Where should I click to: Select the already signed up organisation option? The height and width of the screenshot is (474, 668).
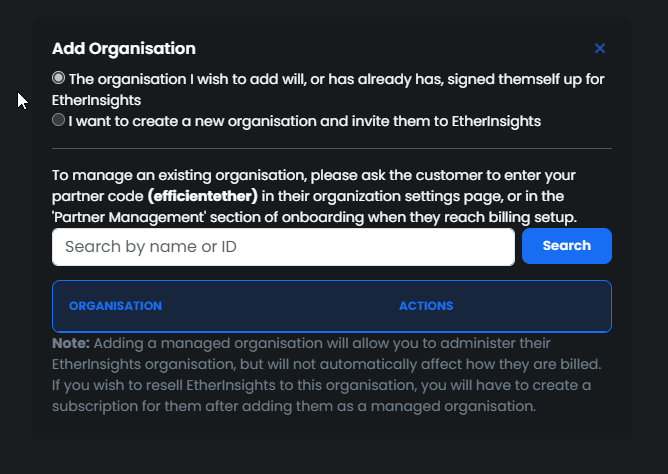pyautogui.click(x=58, y=78)
